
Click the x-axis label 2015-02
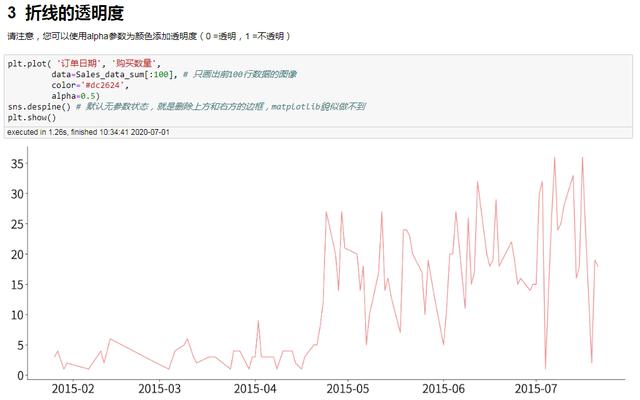[73, 389]
